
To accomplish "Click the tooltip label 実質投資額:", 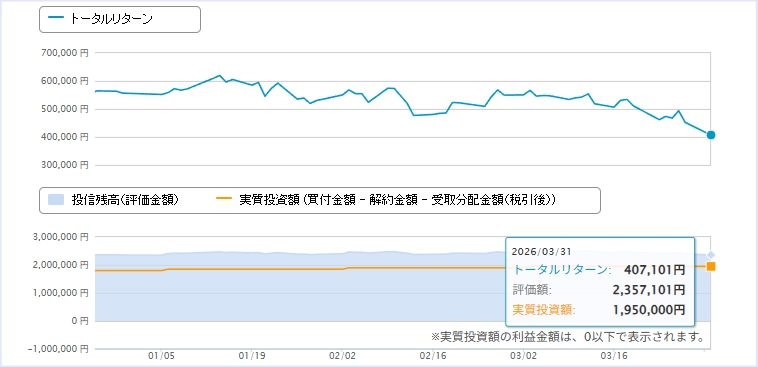I will click(544, 310).
